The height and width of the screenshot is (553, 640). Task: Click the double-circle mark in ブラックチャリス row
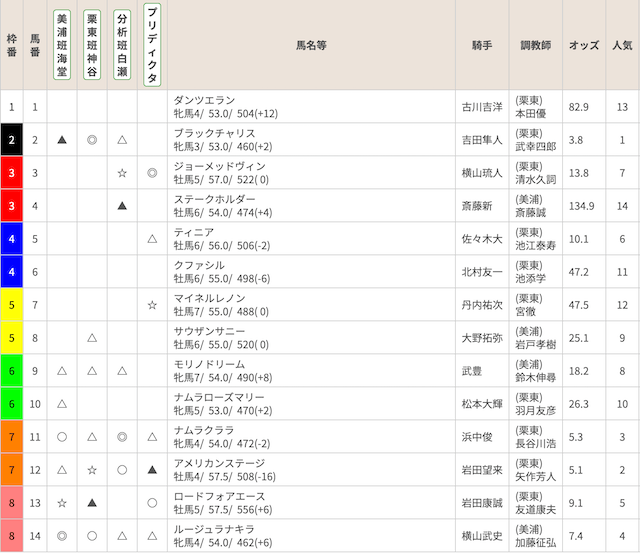pyautogui.click(x=92, y=140)
